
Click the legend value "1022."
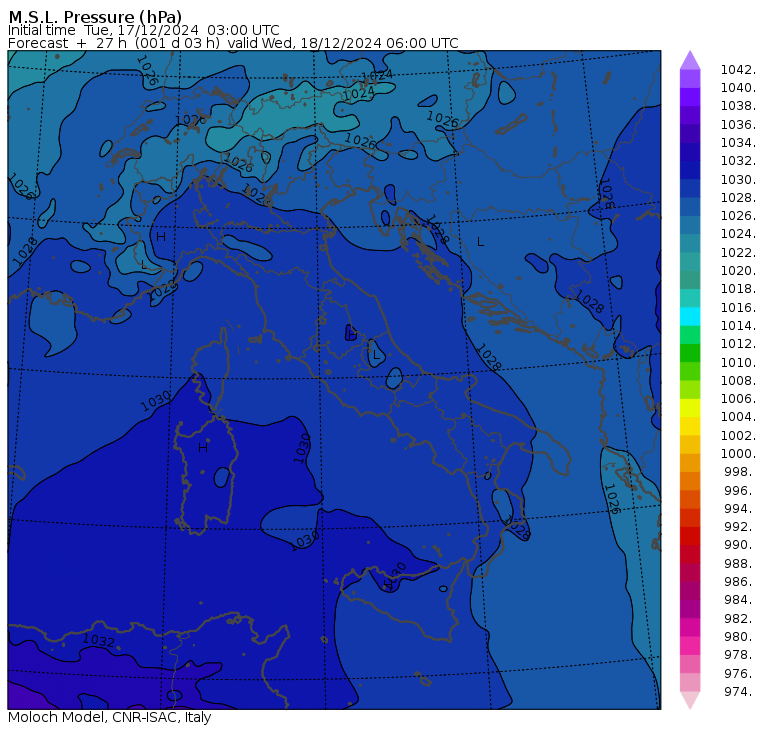(738, 253)
